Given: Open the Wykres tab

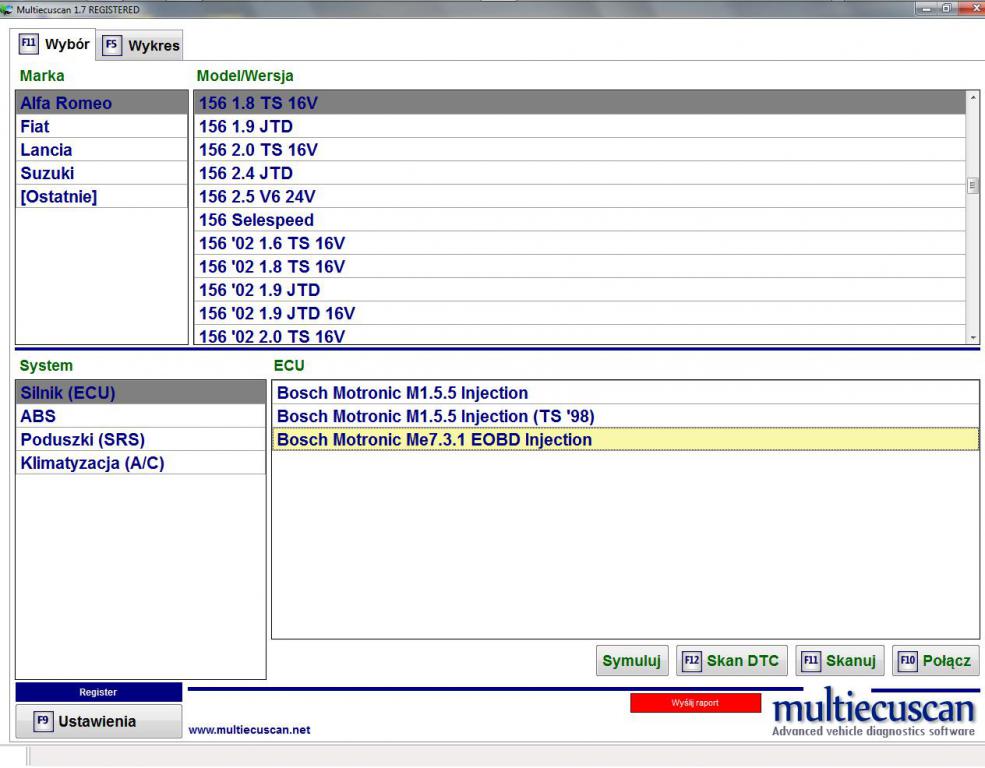Looking at the screenshot, I should click(x=141, y=45).
